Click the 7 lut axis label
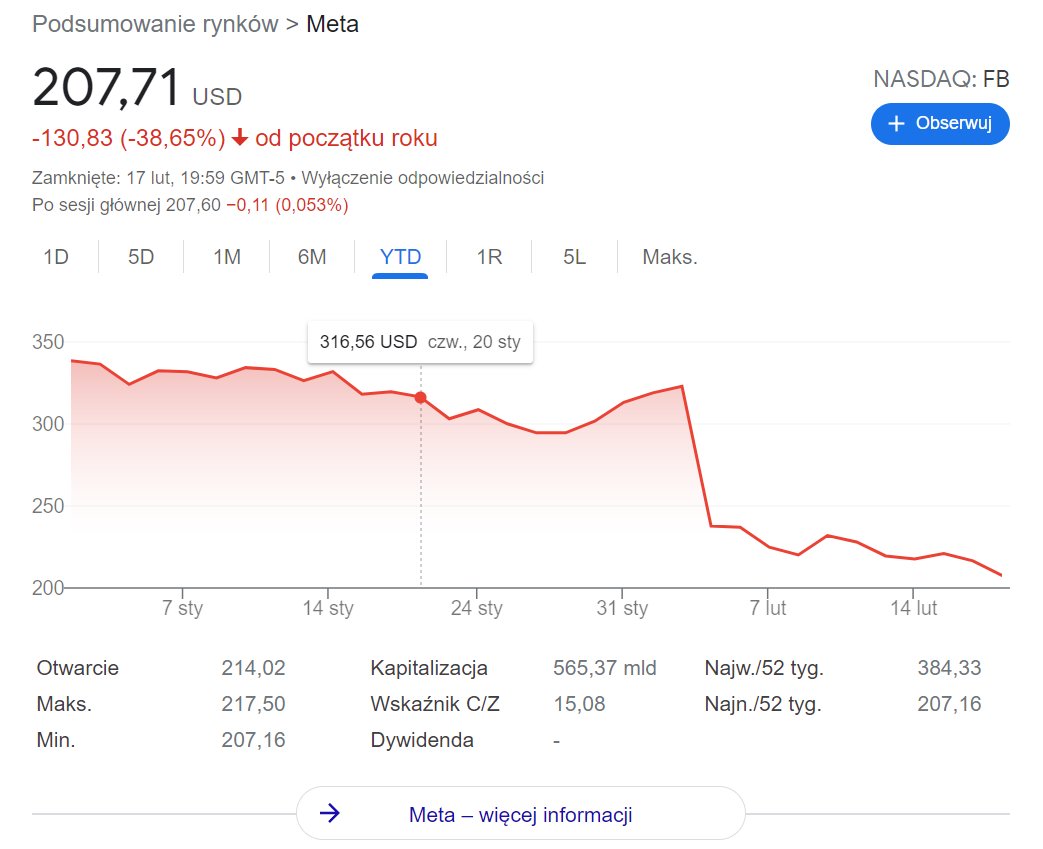This screenshot has width=1043, height=849. [x=768, y=608]
